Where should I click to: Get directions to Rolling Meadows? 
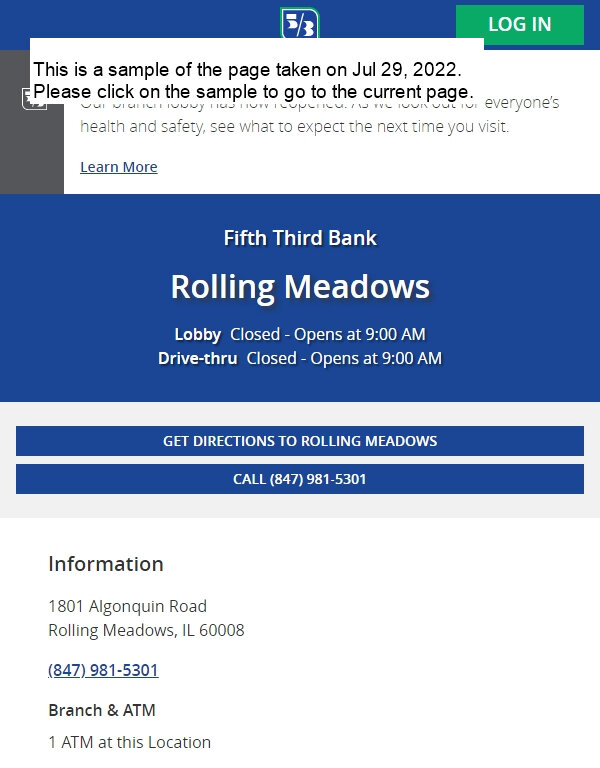[x=300, y=441]
